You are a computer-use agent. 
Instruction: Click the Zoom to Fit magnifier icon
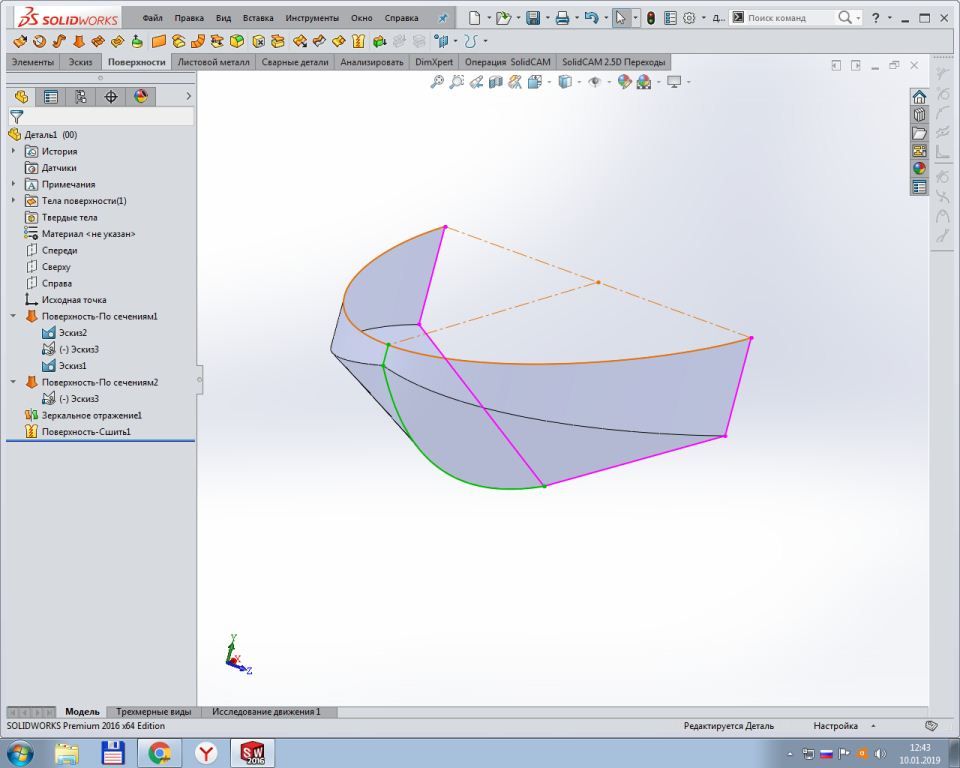pyautogui.click(x=437, y=82)
